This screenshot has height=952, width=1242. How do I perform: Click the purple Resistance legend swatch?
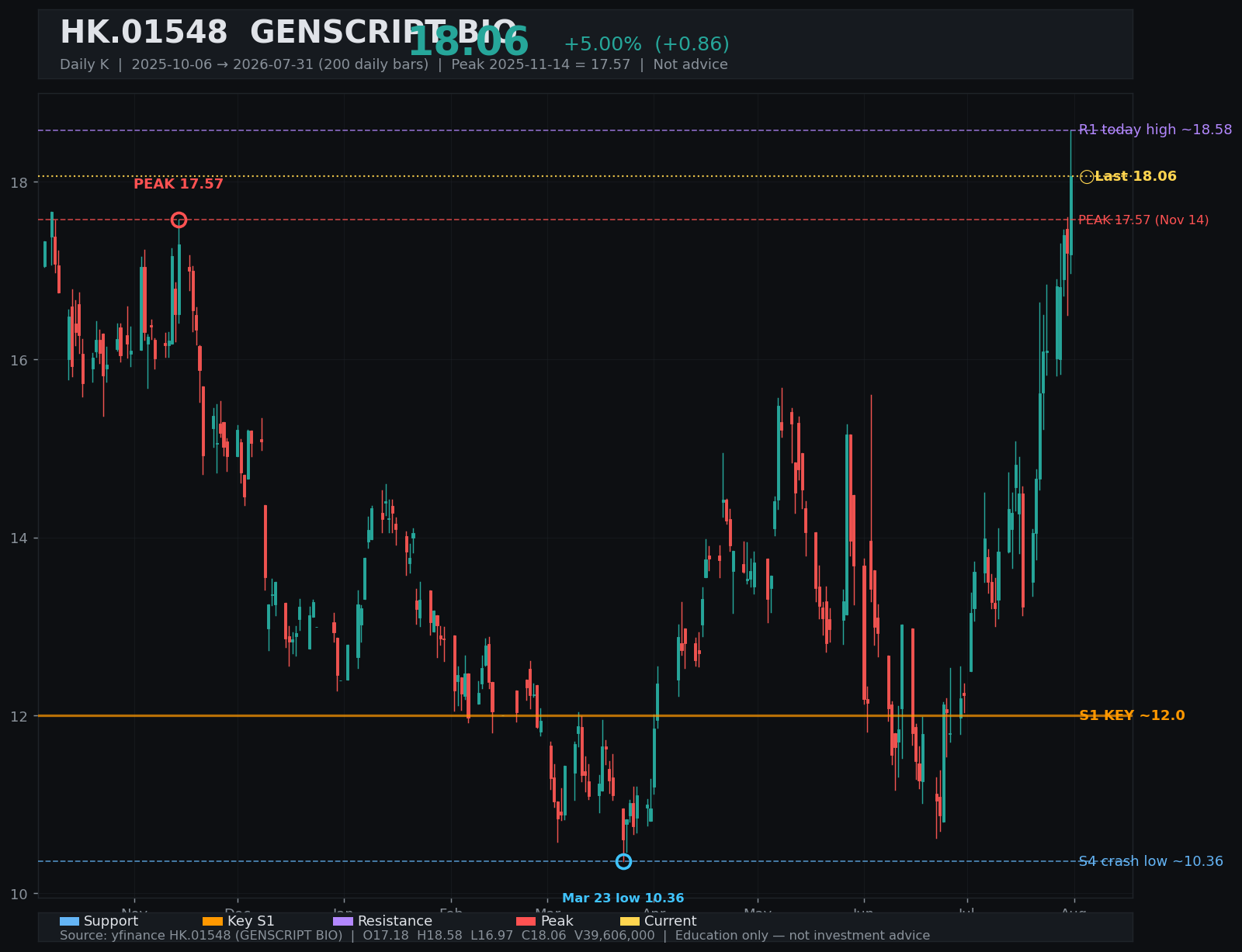(343, 922)
